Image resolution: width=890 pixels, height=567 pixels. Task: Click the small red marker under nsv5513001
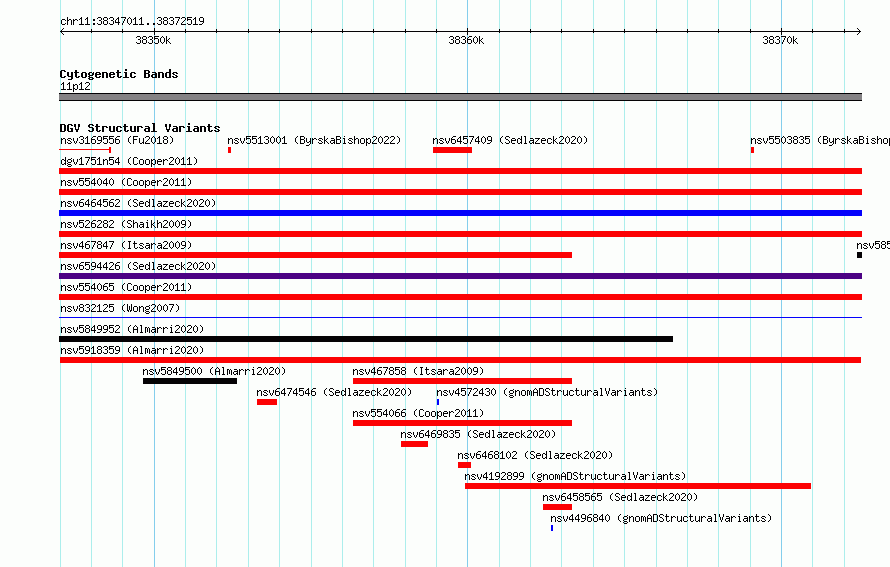[x=229, y=150]
